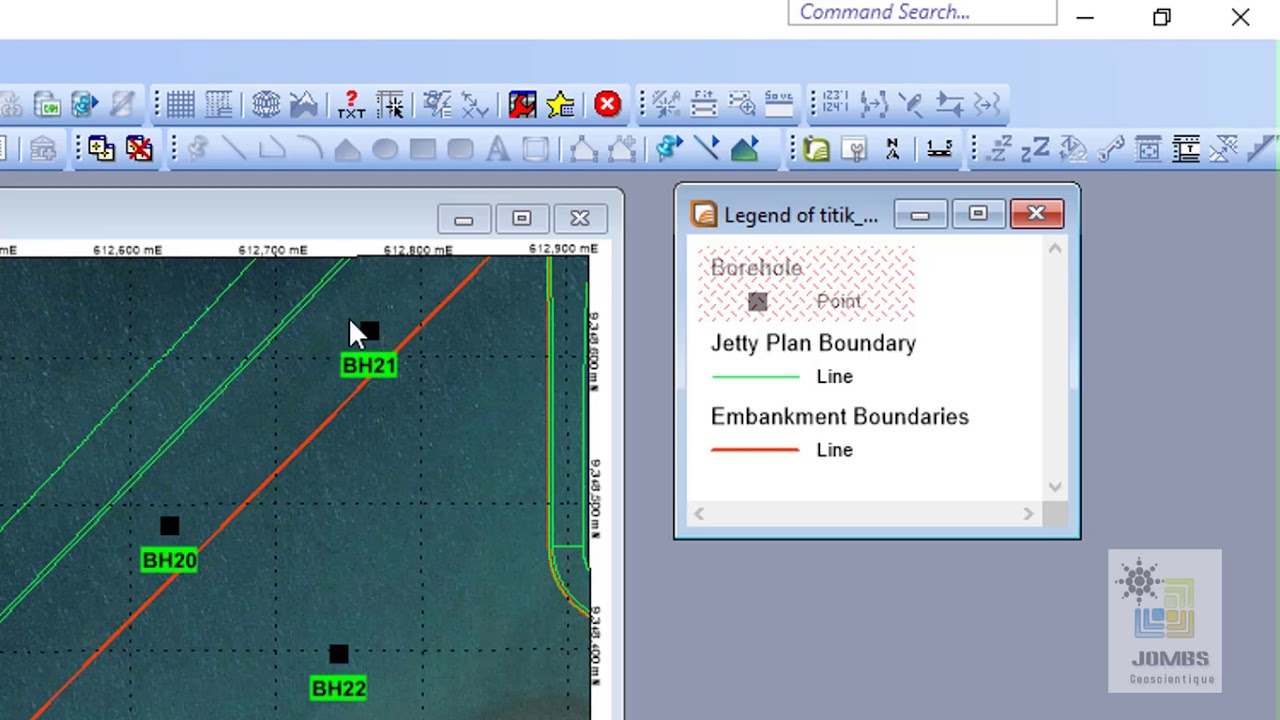Click the Legend window title bar icon

[x=704, y=215]
